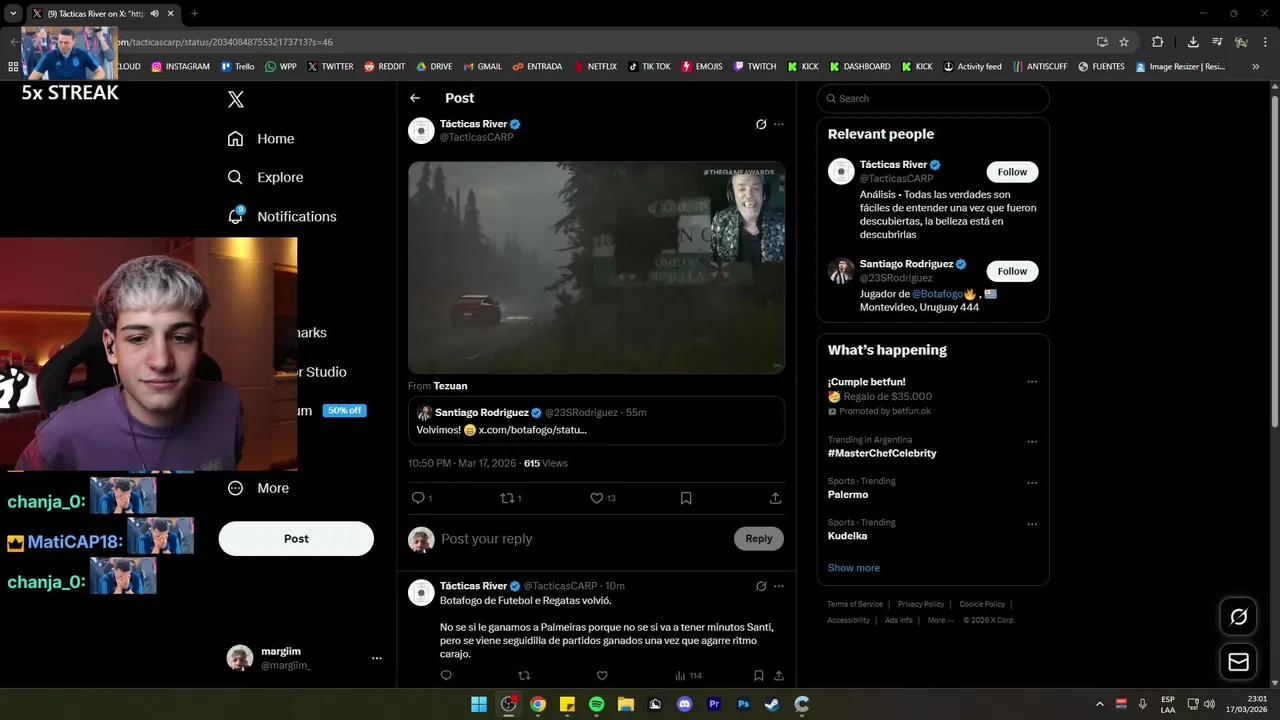The image size is (1280, 720).
Task: Open options for Palermo trend
Action: point(1032,483)
